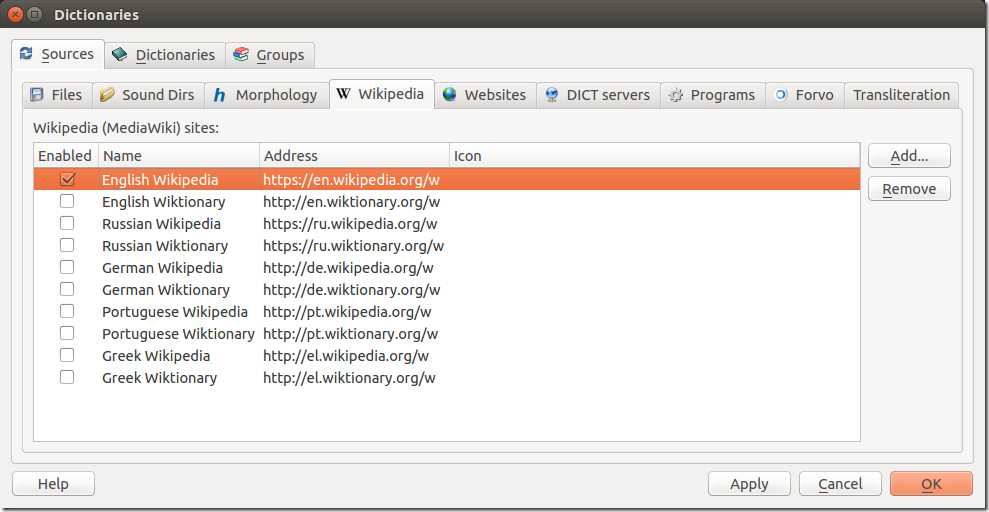989x512 pixels.
Task: Click the http://de.wiktionary.org/w address cell
Action: pyautogui.click(x=354, y=289)
